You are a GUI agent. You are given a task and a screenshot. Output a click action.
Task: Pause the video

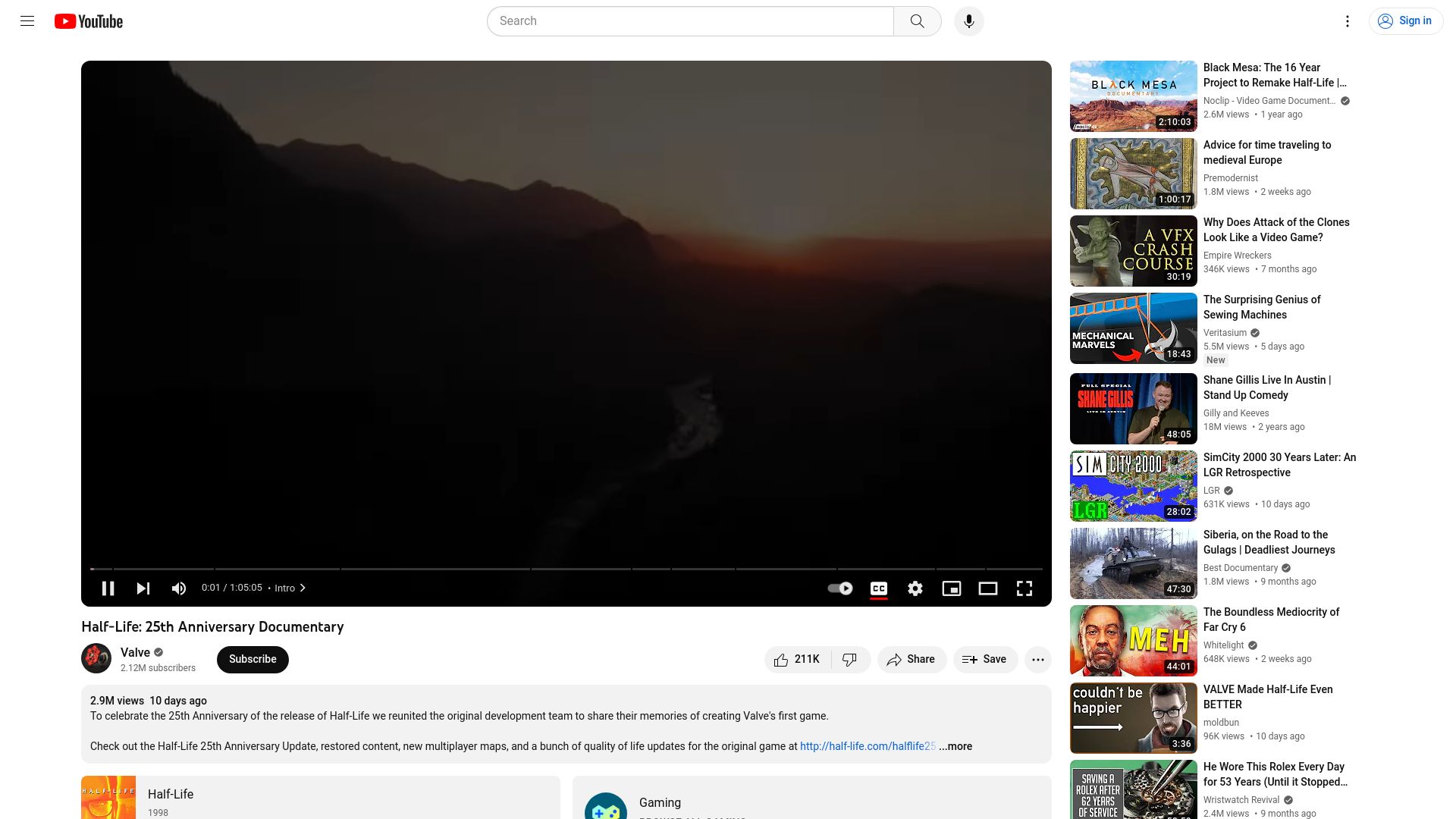pyautogui.click(x=108, y=588)
